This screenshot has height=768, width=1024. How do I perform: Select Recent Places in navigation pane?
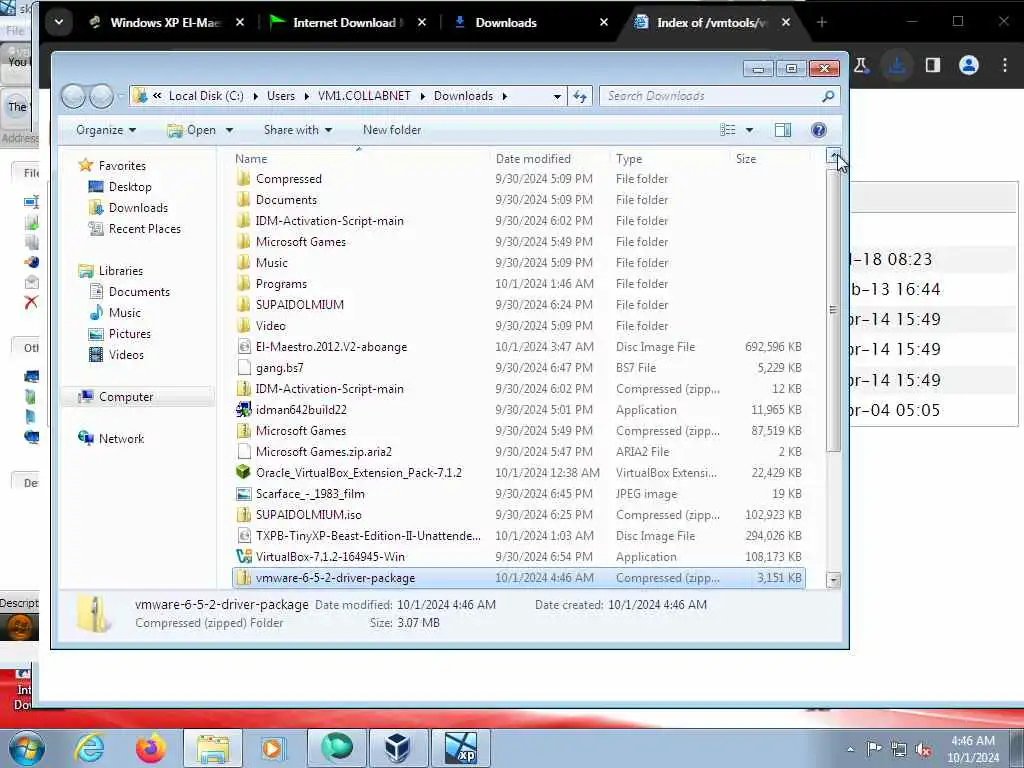[144, 229]
